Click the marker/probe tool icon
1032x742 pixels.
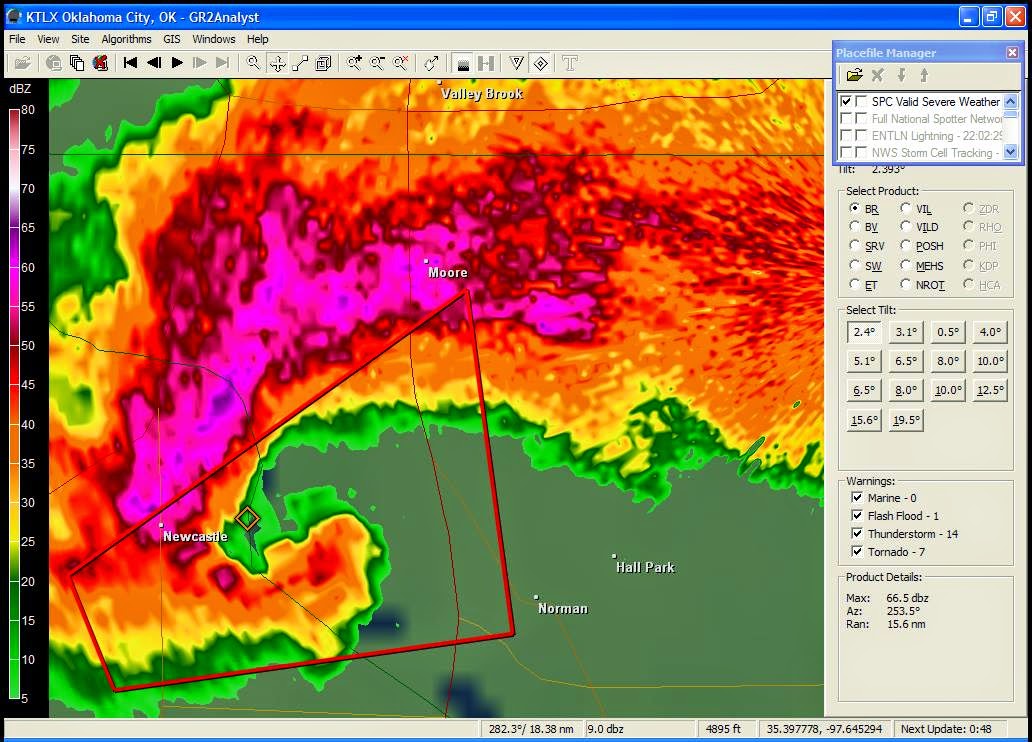click(431, 63)
